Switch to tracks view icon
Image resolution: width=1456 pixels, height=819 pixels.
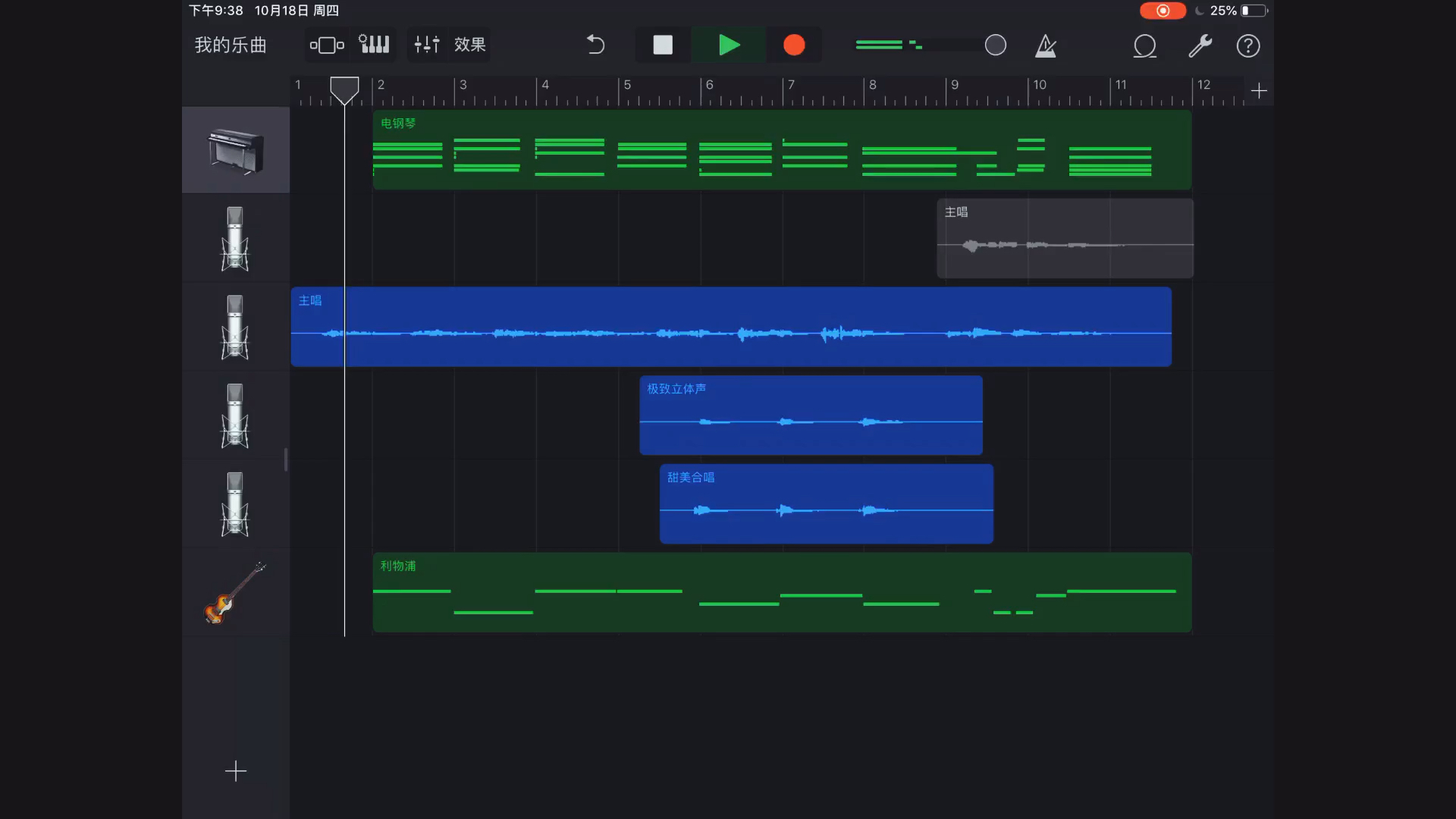click(327, 45)
